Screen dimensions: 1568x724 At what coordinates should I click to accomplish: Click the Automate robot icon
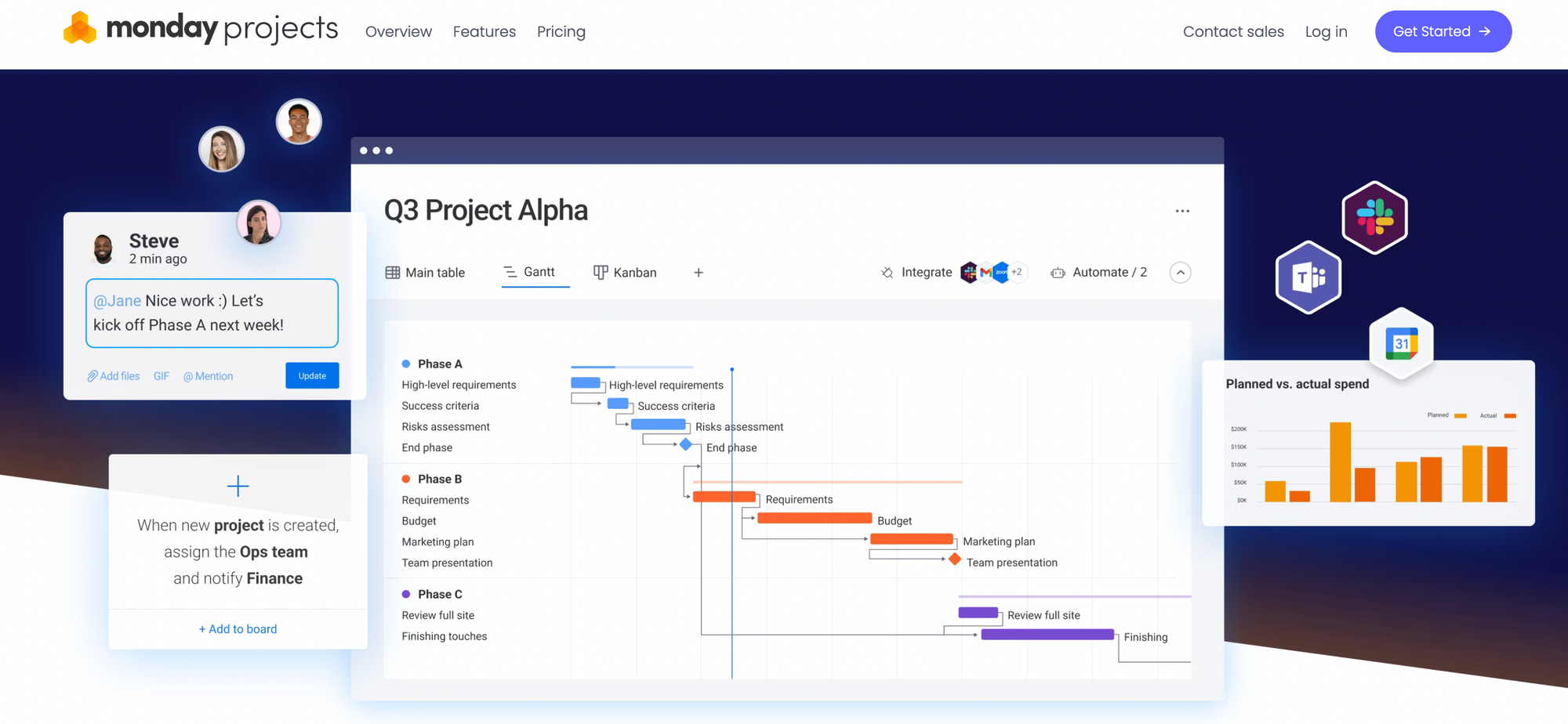1058,273
